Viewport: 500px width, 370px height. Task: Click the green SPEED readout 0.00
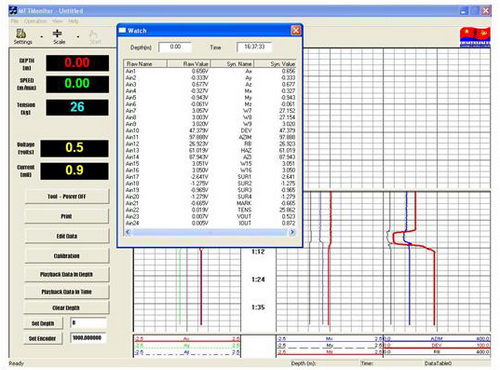pyautogui.click(x=77, y=84)
